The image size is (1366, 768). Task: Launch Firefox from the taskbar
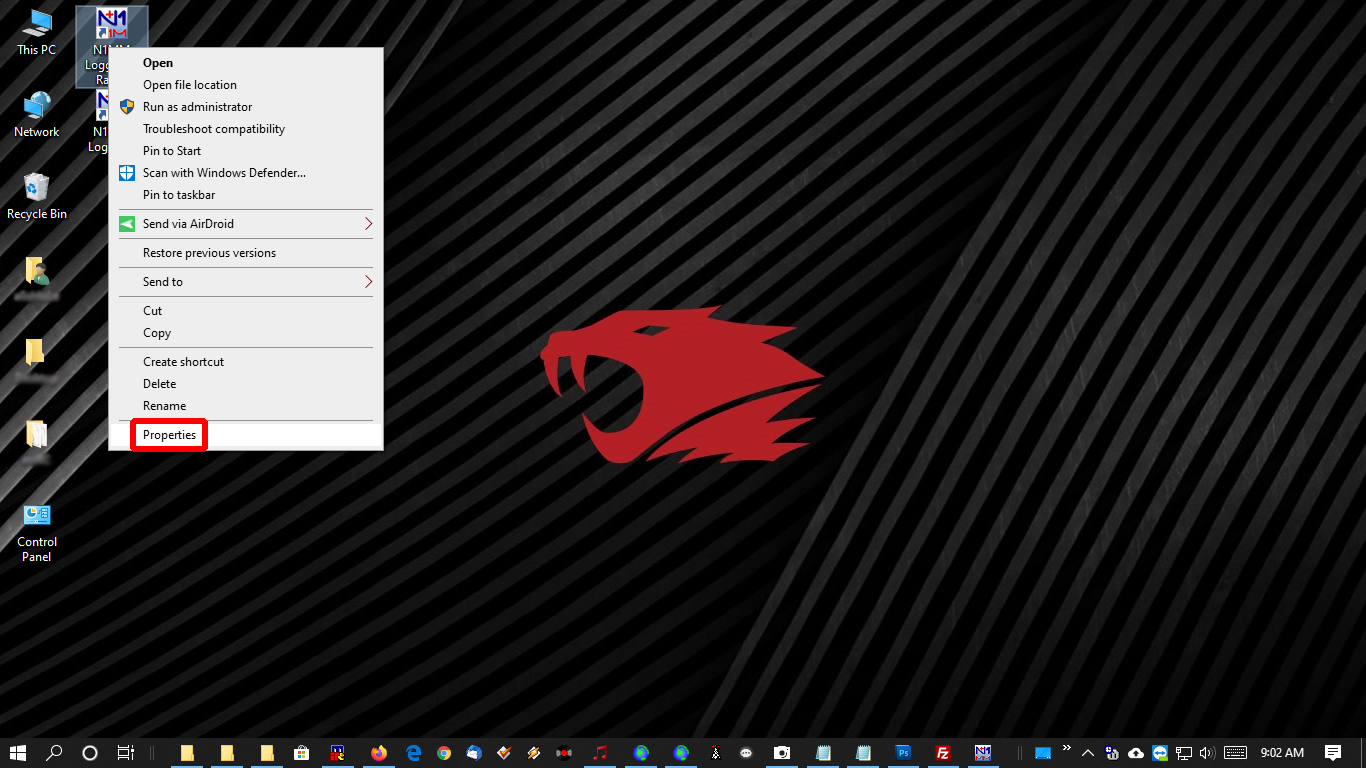pyautogui.click(x=378, y=753)
